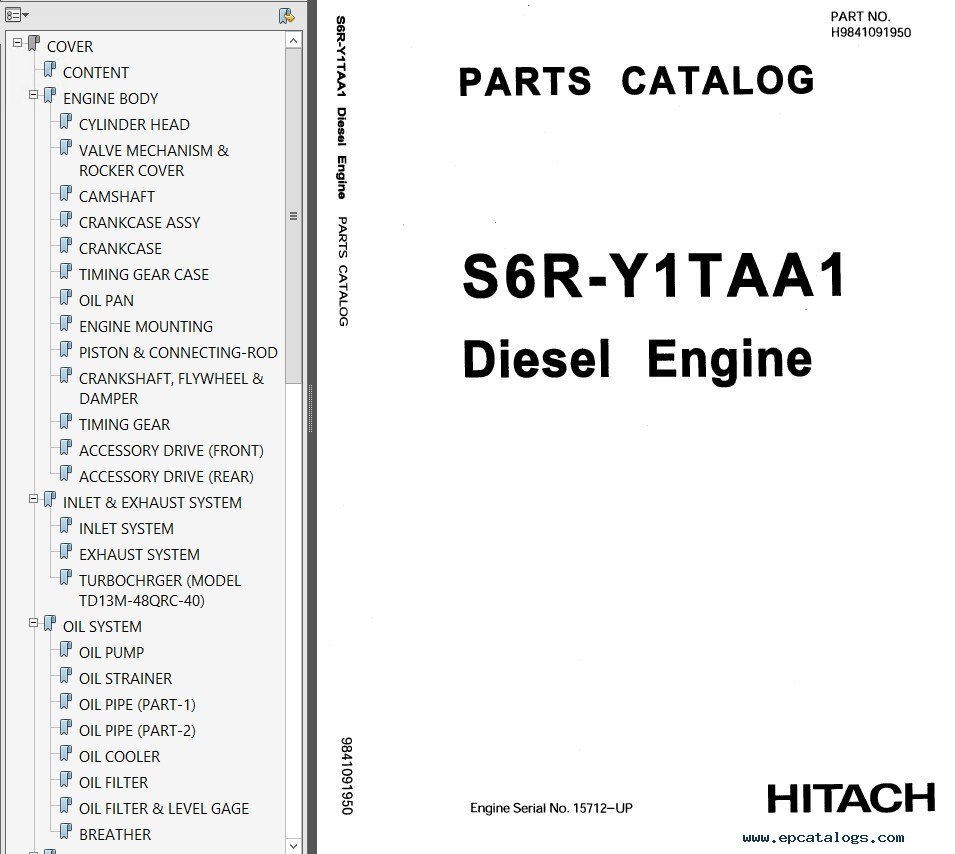The height and width of the screenshot is (854, 955).
Task: Open the CRANKCASE ASSY bookmark
Action: [139, 223]
